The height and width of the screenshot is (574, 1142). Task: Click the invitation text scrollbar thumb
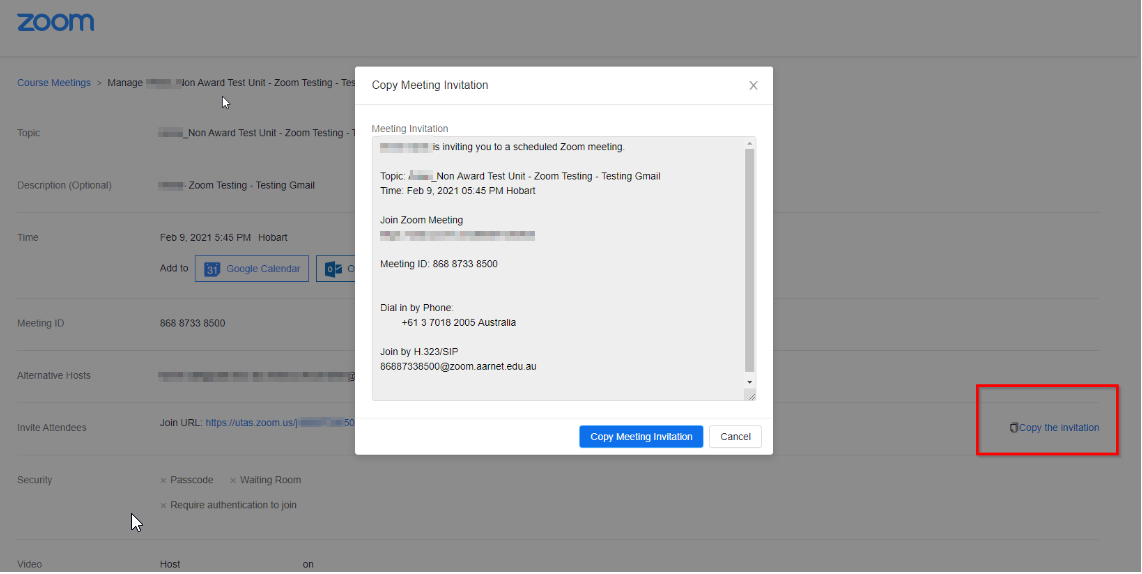point(749,260)
